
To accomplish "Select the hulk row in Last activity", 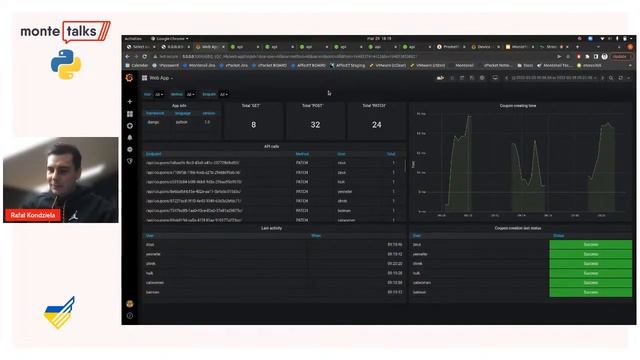I will [274, 273].
